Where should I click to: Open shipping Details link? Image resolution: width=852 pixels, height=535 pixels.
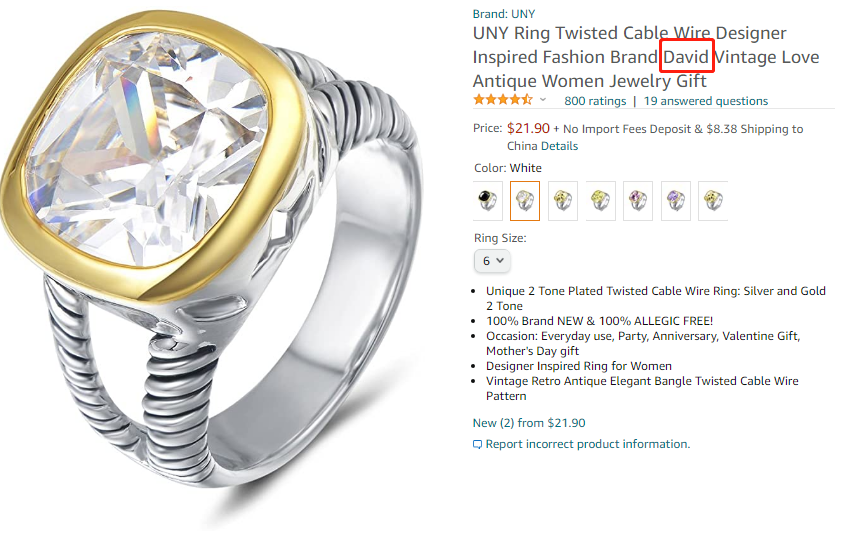coord(557,146)
